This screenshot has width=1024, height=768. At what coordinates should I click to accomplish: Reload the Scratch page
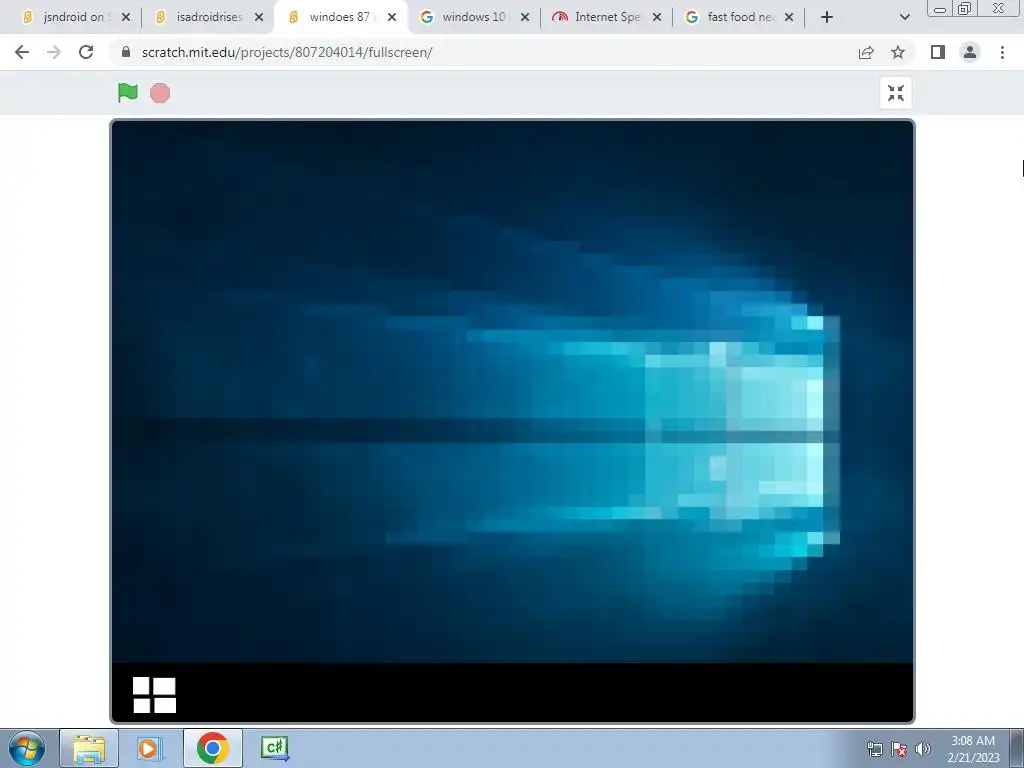[86, 52]
